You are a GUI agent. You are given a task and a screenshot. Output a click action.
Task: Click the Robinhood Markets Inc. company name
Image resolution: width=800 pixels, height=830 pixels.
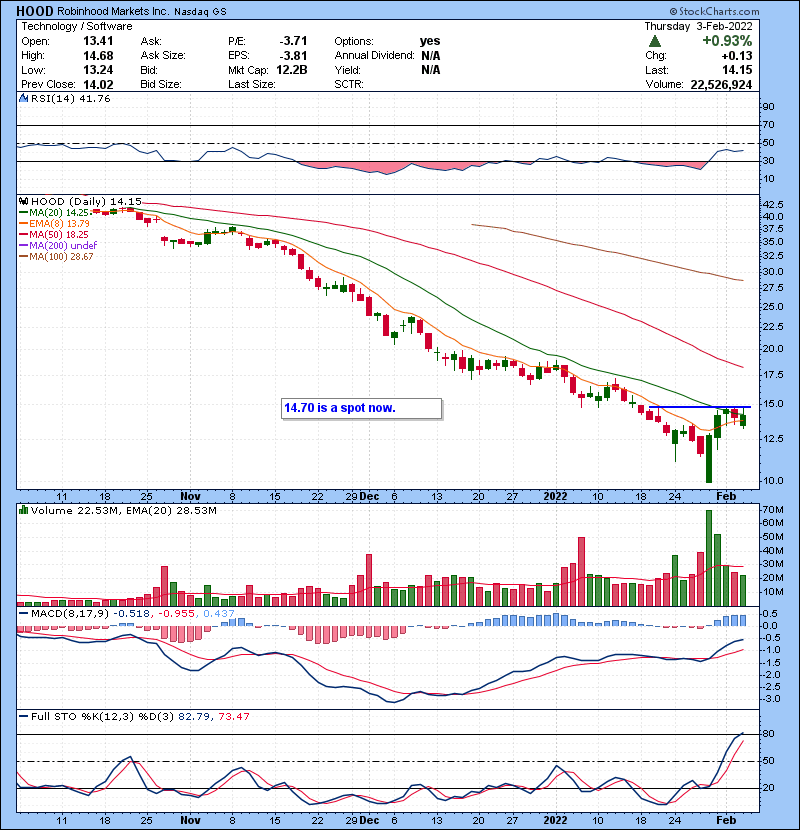[112, 11]
